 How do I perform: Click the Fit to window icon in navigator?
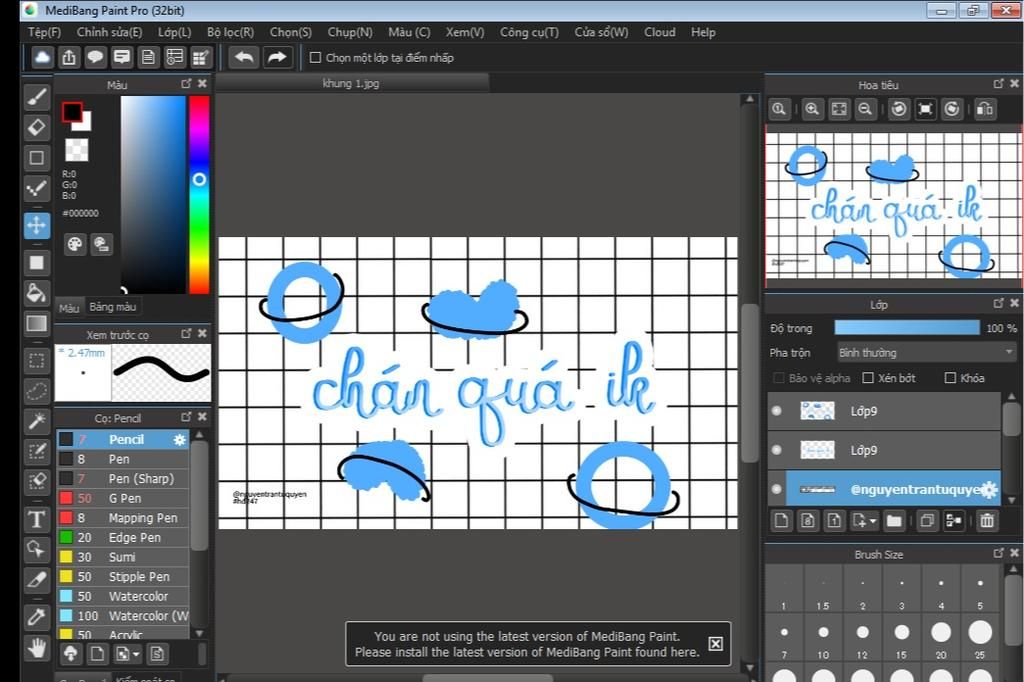(839, 109)
